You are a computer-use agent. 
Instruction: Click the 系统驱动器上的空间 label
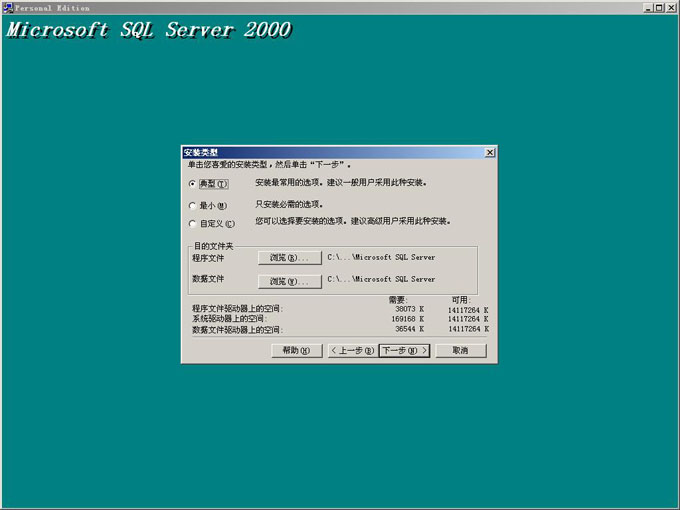[229, 319]
